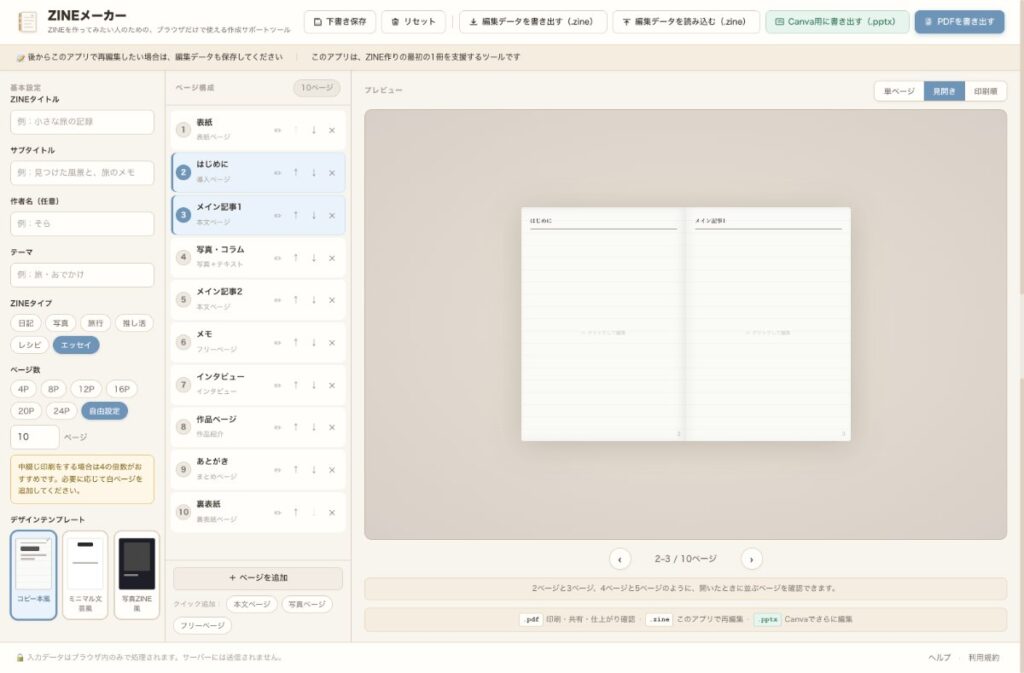Click the up arrow on 写真・コラム row
This screenshot has height=673, width=1024.
pyautogui.click(x=296, y=257)
